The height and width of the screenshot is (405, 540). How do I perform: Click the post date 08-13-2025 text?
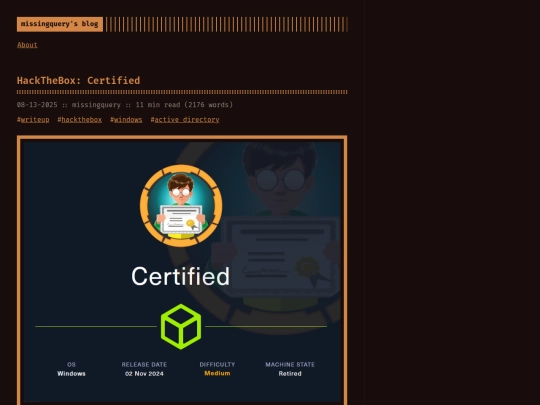tap(37, 105)
